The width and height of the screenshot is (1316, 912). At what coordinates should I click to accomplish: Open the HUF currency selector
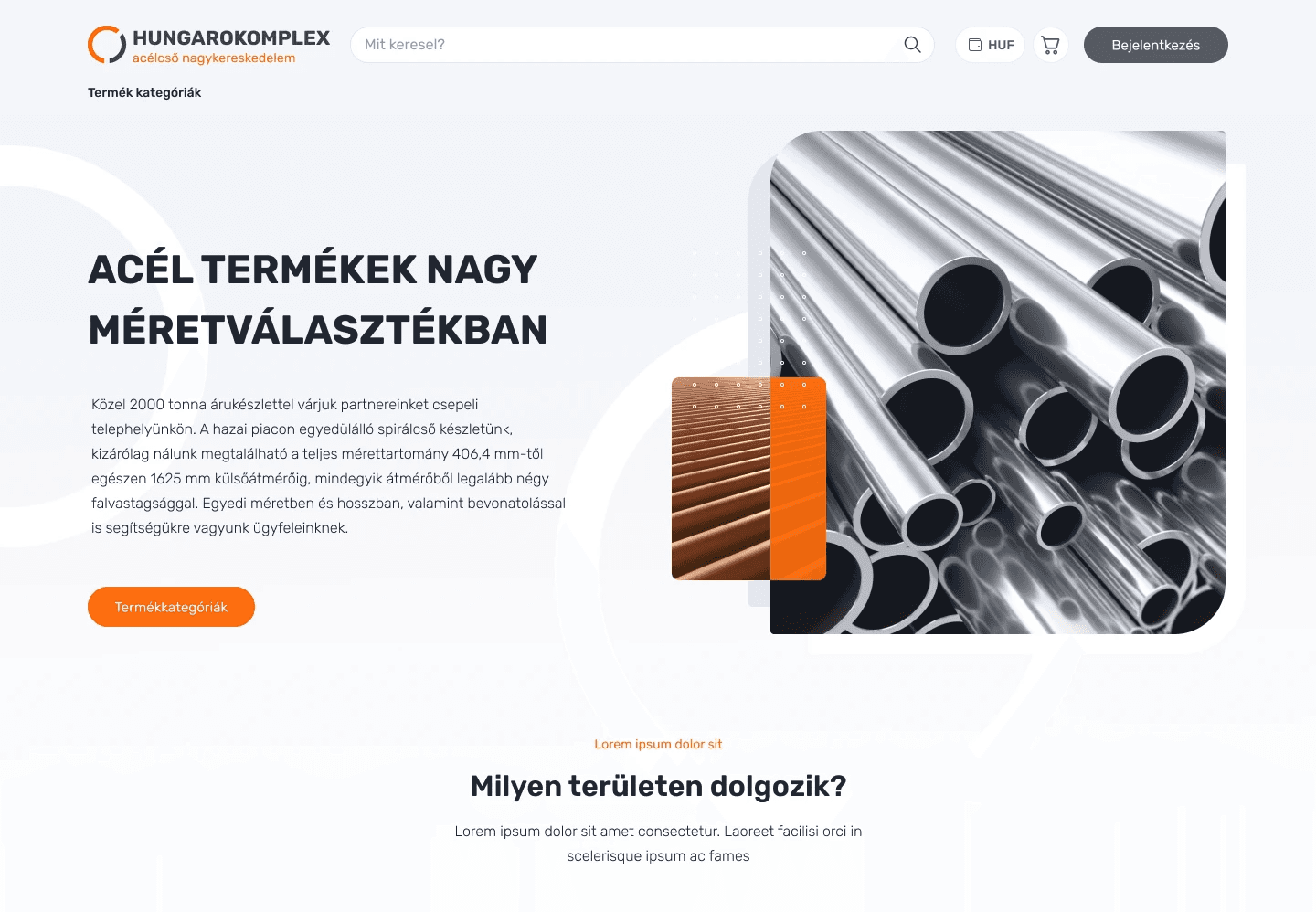991,45
